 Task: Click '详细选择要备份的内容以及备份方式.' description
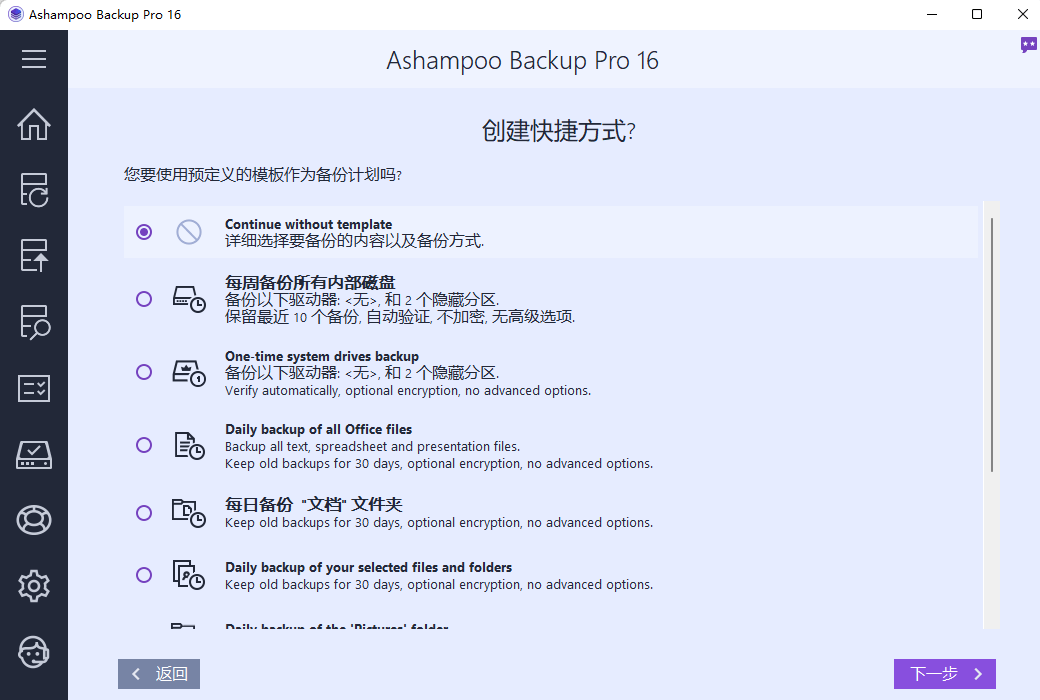pos(354,241)
